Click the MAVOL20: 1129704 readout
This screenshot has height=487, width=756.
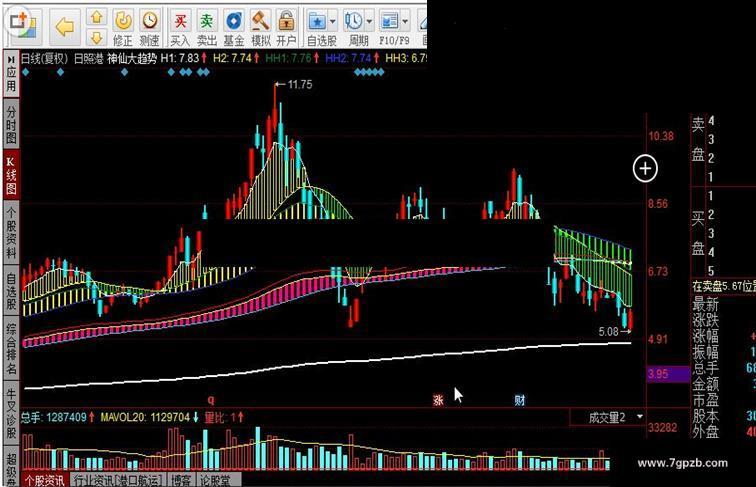pos(145,417)
